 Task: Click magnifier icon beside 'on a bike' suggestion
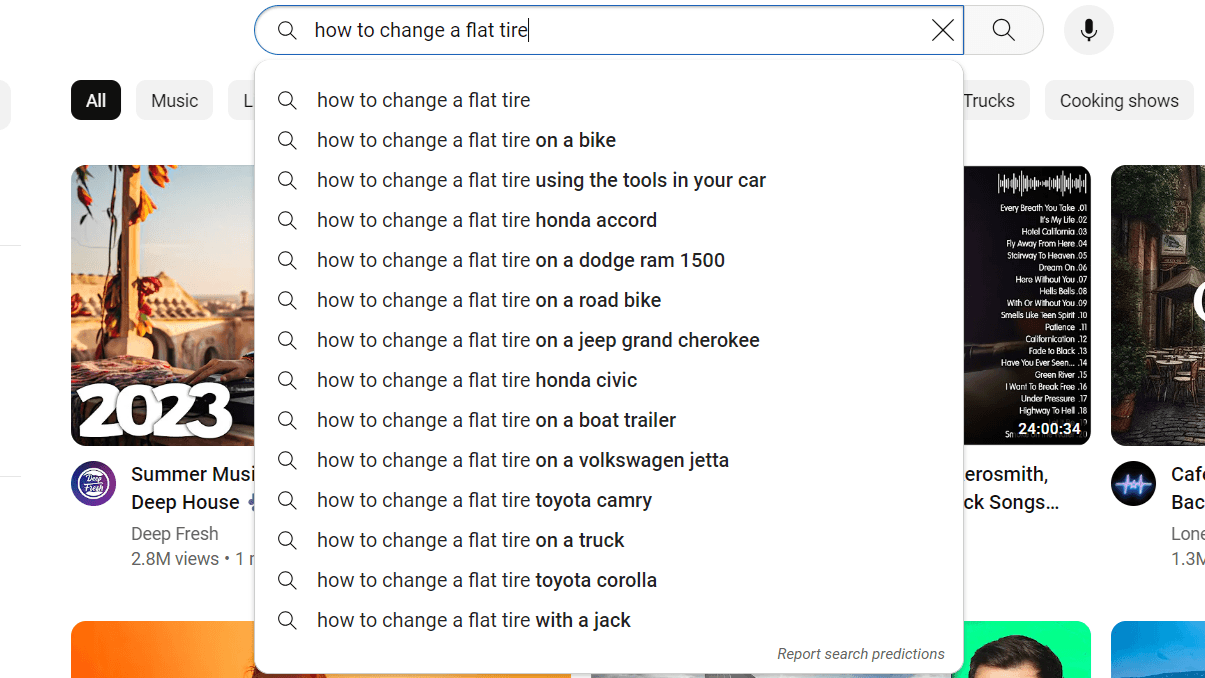(287, 140)
